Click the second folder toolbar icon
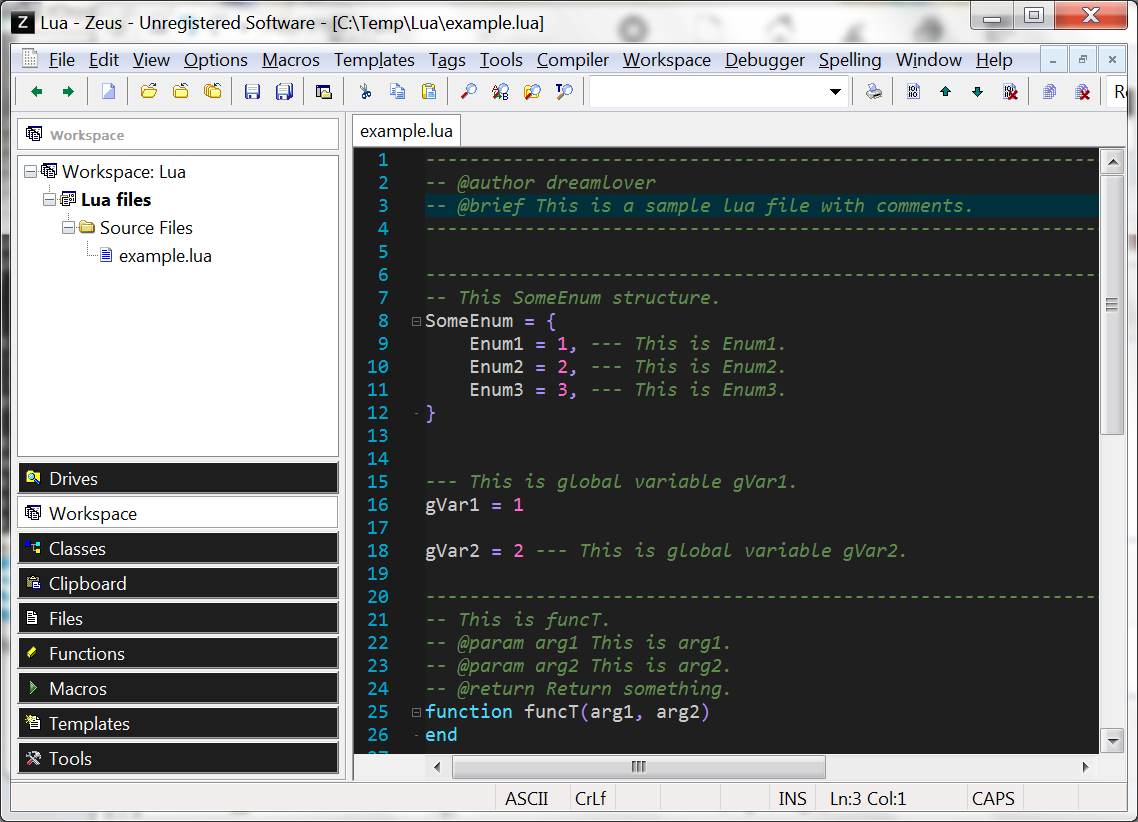Screen dimensions: 1138x822 (181, 91)
